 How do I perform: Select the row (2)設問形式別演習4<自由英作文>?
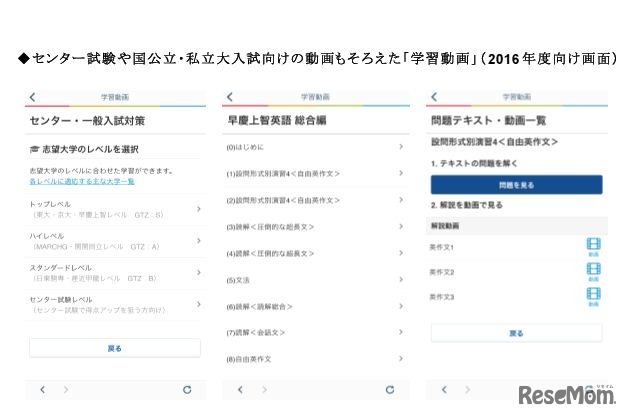[x=316, y=200]
